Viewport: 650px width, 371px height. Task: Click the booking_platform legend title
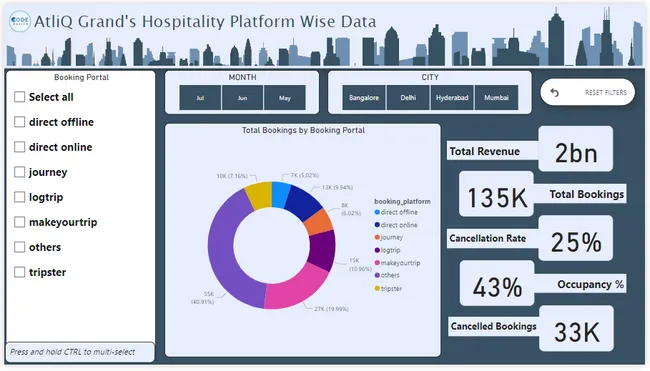pyautogui.click(x=402, y=201)
